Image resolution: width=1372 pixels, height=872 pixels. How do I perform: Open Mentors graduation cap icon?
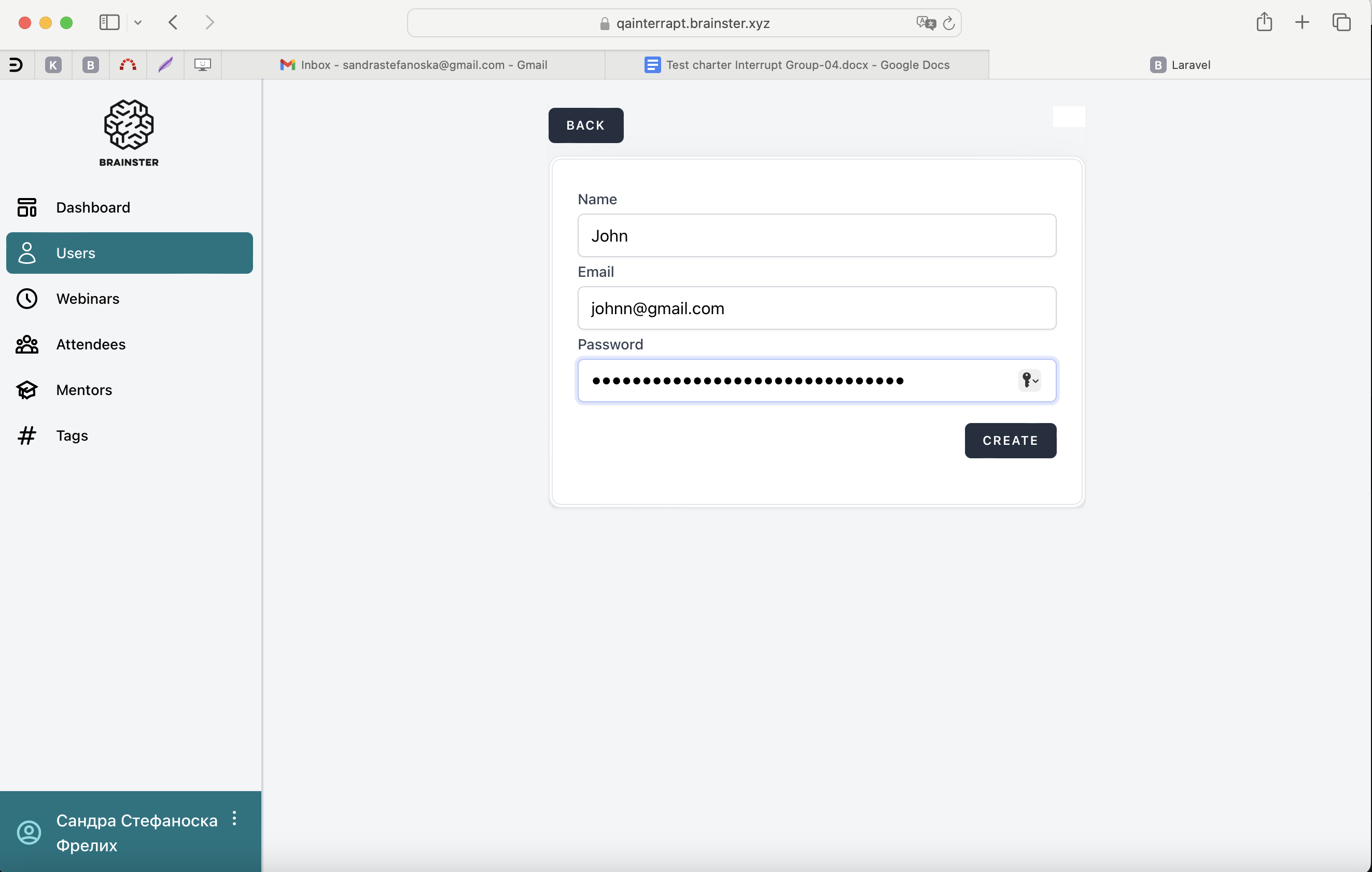tap(27, 390)
